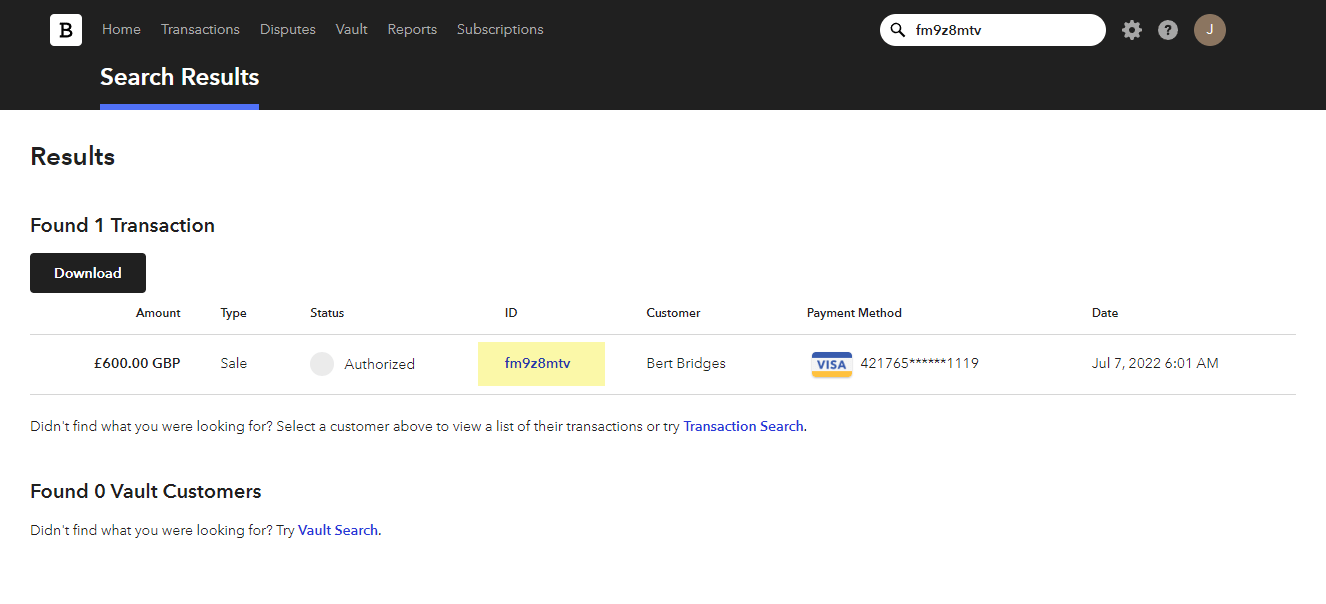Open transaction ID fm9z8mtv
Image resolution: width=1326 pixels, height=604 pixels.
(538, 364)
